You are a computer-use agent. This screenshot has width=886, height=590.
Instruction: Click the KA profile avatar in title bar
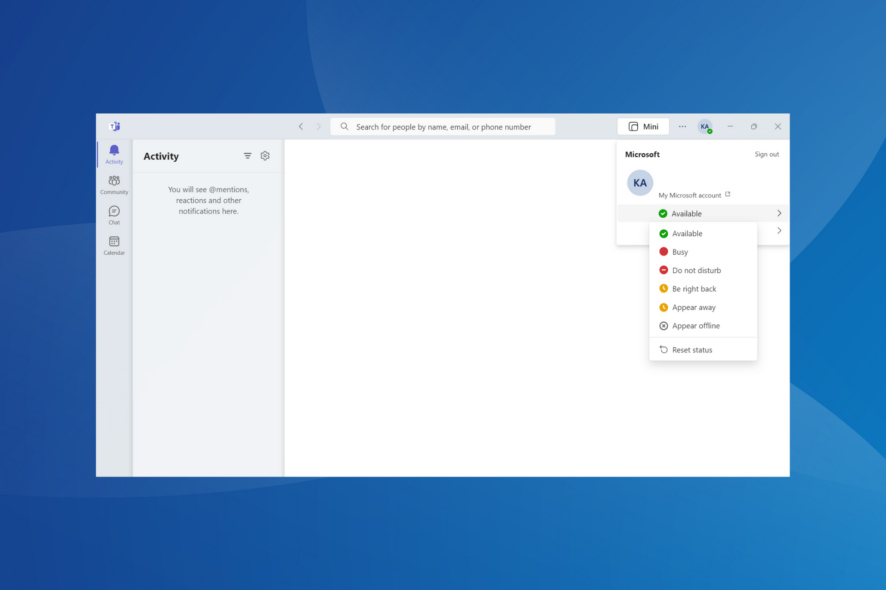tap(705, 127)
